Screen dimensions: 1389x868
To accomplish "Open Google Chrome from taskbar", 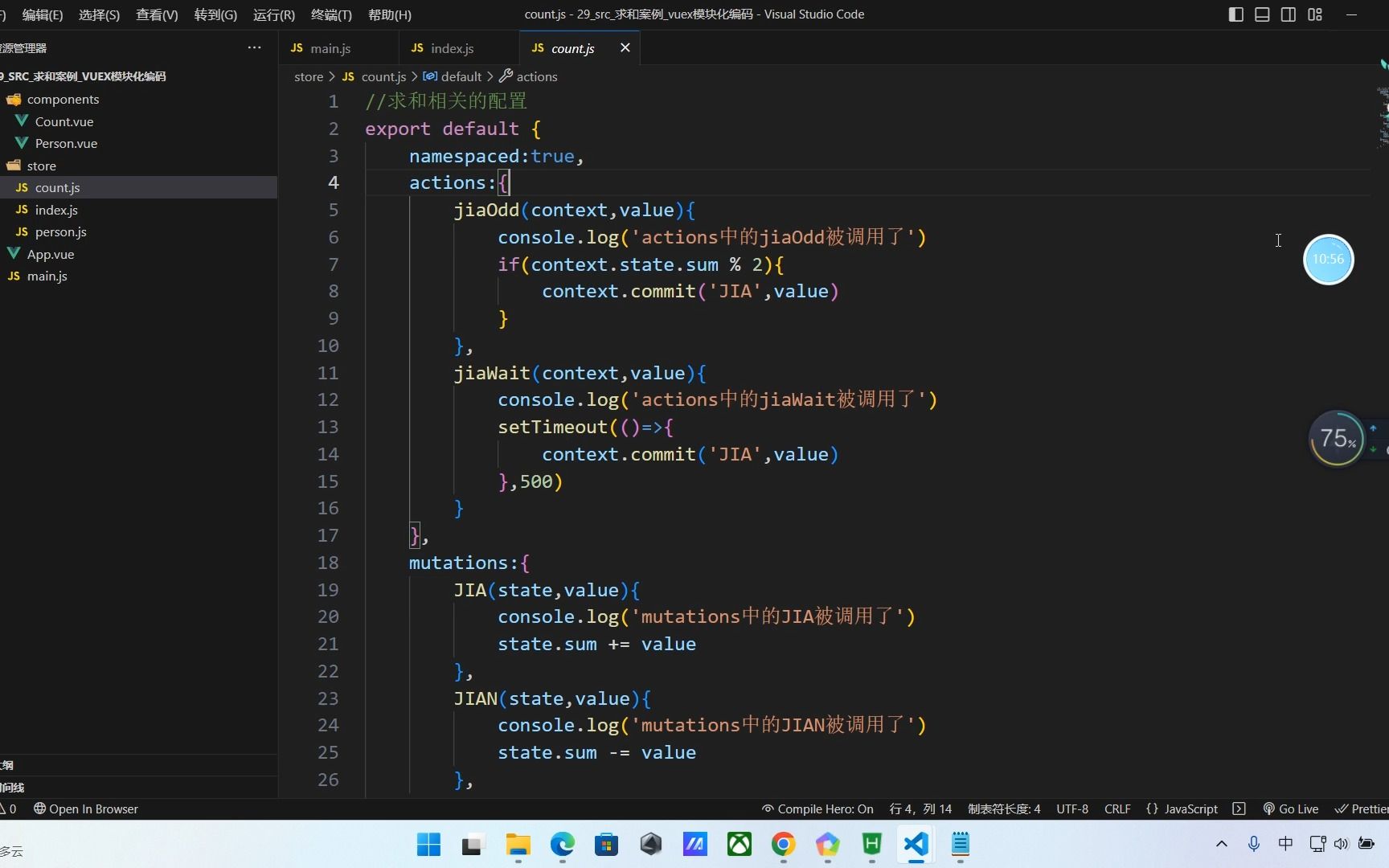I will point(784,844).
